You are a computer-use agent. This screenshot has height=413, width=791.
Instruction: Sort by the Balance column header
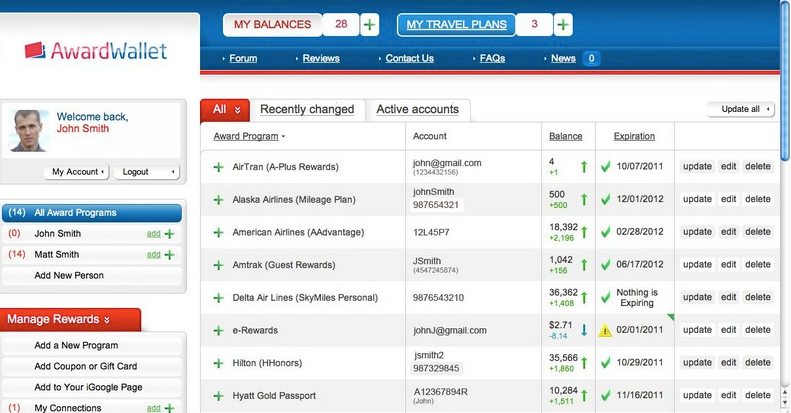click(565, 136)
